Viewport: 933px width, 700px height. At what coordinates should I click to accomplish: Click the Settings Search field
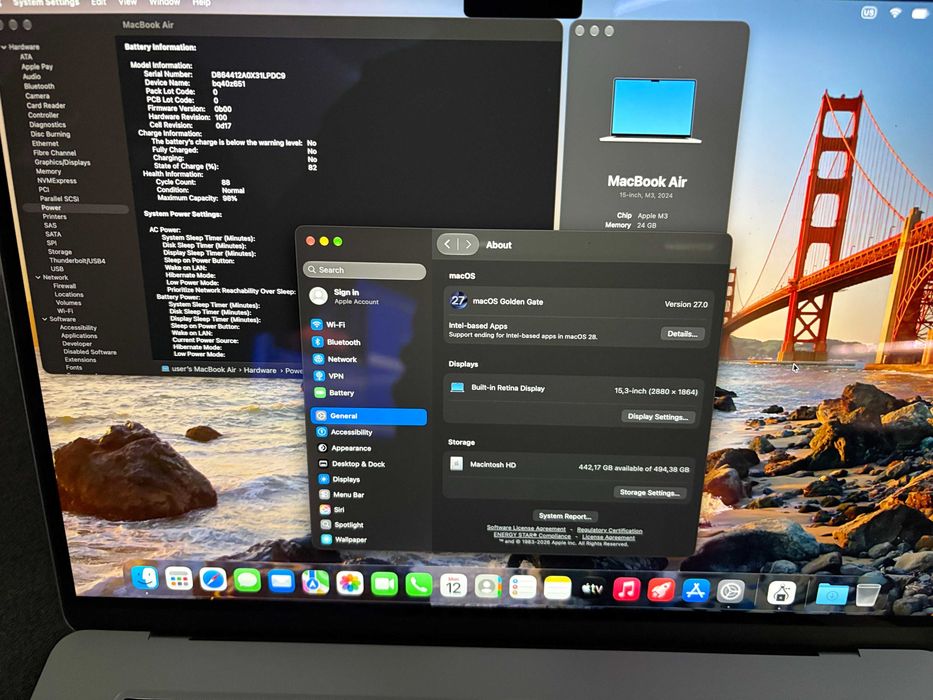point(365,270)
